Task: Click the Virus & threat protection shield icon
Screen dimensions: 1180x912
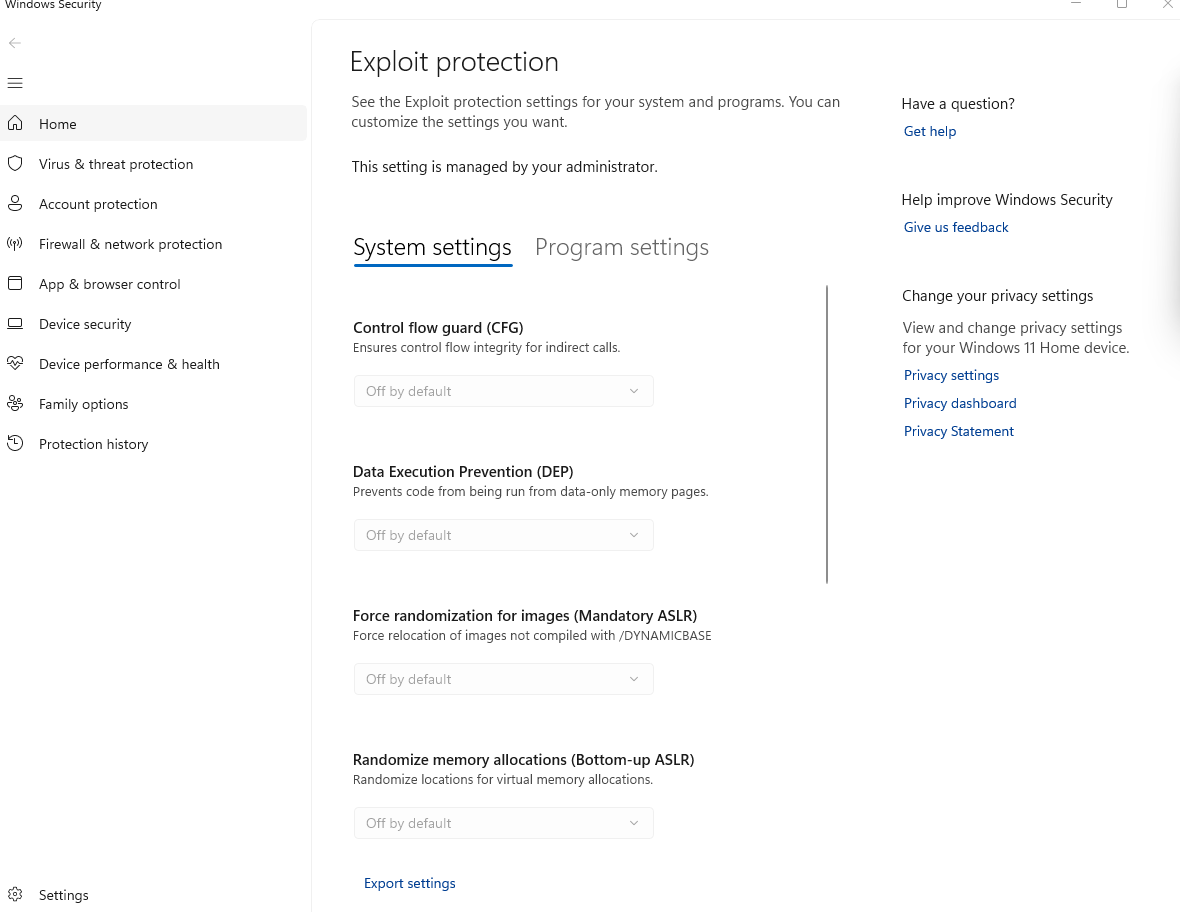Action: [x=15, y=164]
